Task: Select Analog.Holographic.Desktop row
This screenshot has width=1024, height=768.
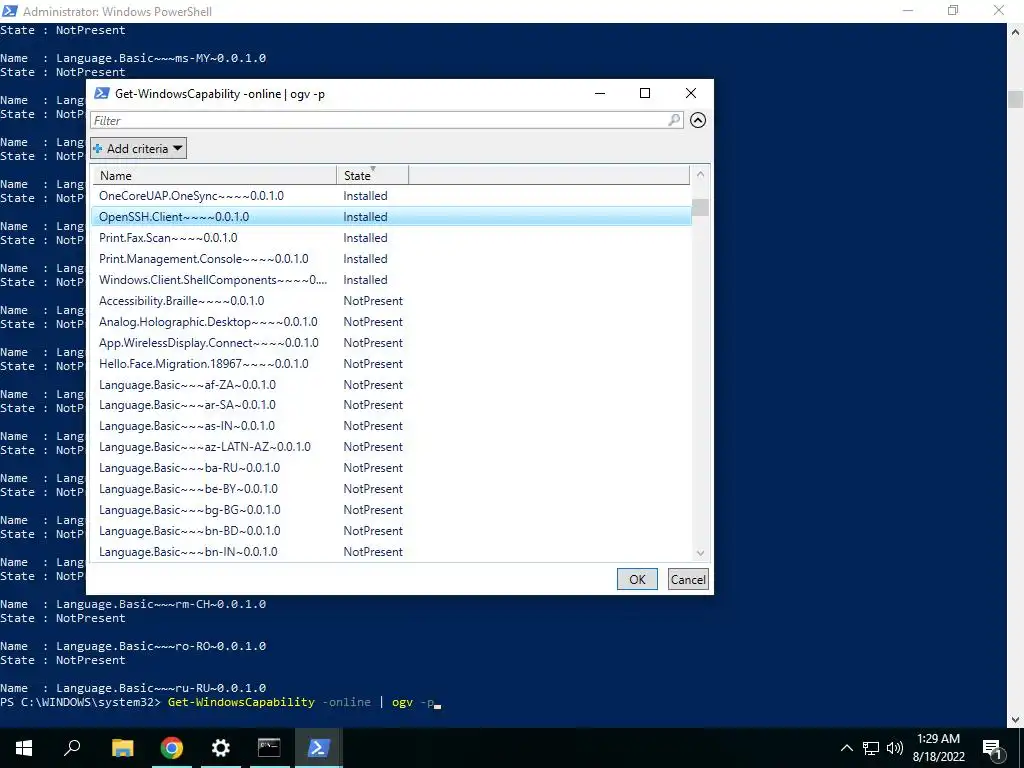Action: click(x=392, y=322)
